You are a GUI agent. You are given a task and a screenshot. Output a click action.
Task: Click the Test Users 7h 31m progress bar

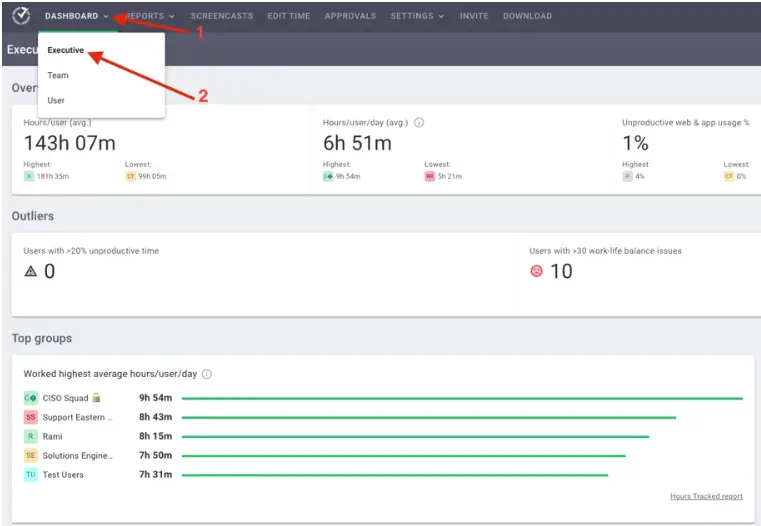pyautogui.click(x=395, y=475)
